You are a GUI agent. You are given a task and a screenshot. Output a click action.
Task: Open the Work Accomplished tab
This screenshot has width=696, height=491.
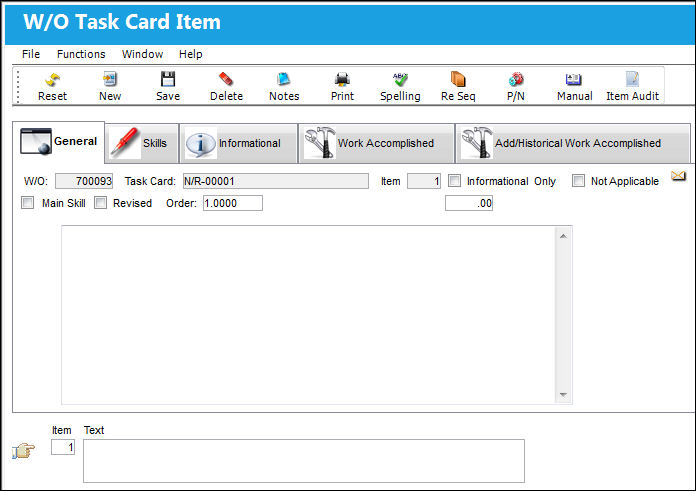(376, 143)
